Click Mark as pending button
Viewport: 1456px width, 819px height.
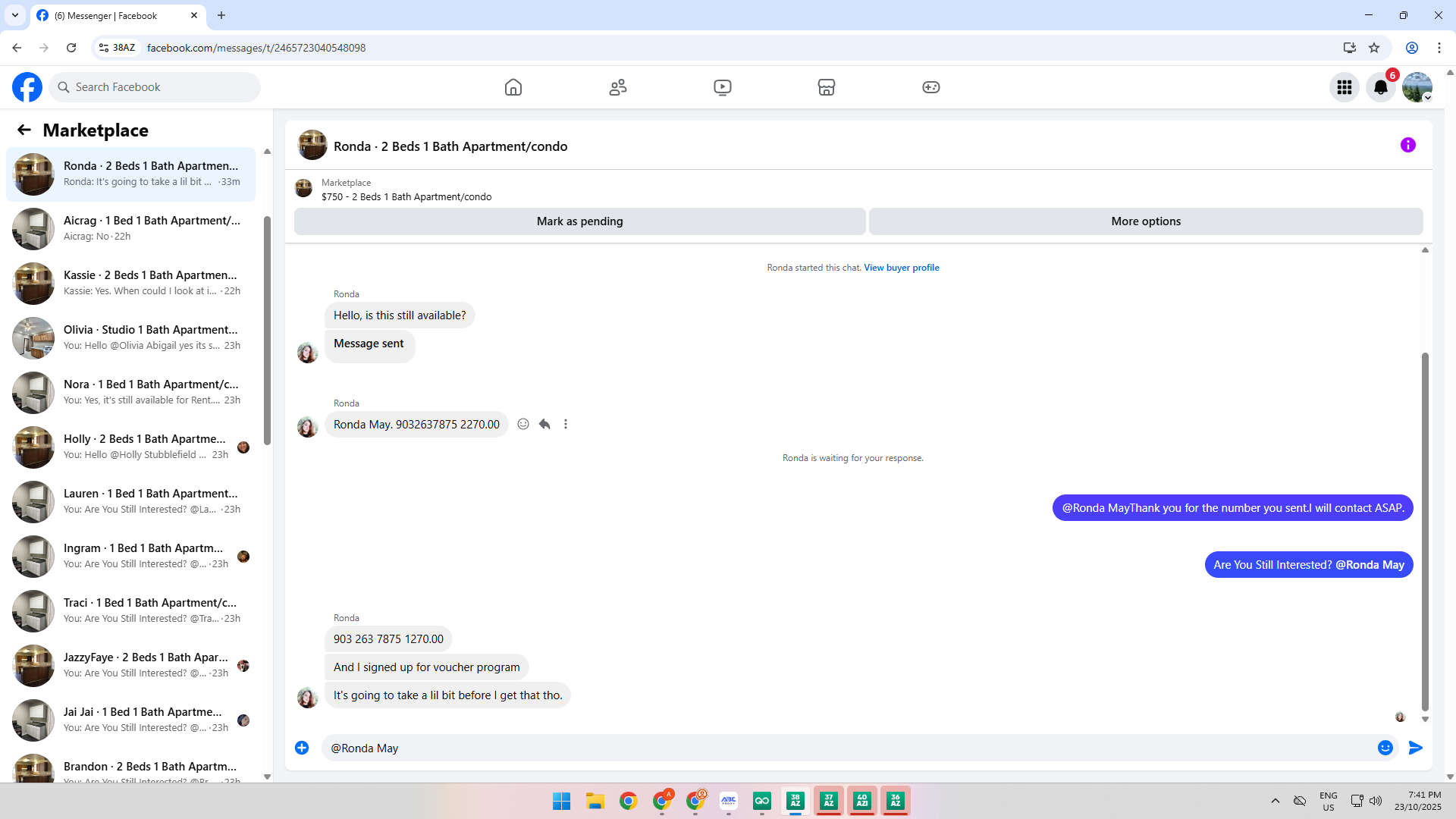click(x=579, y=221)
